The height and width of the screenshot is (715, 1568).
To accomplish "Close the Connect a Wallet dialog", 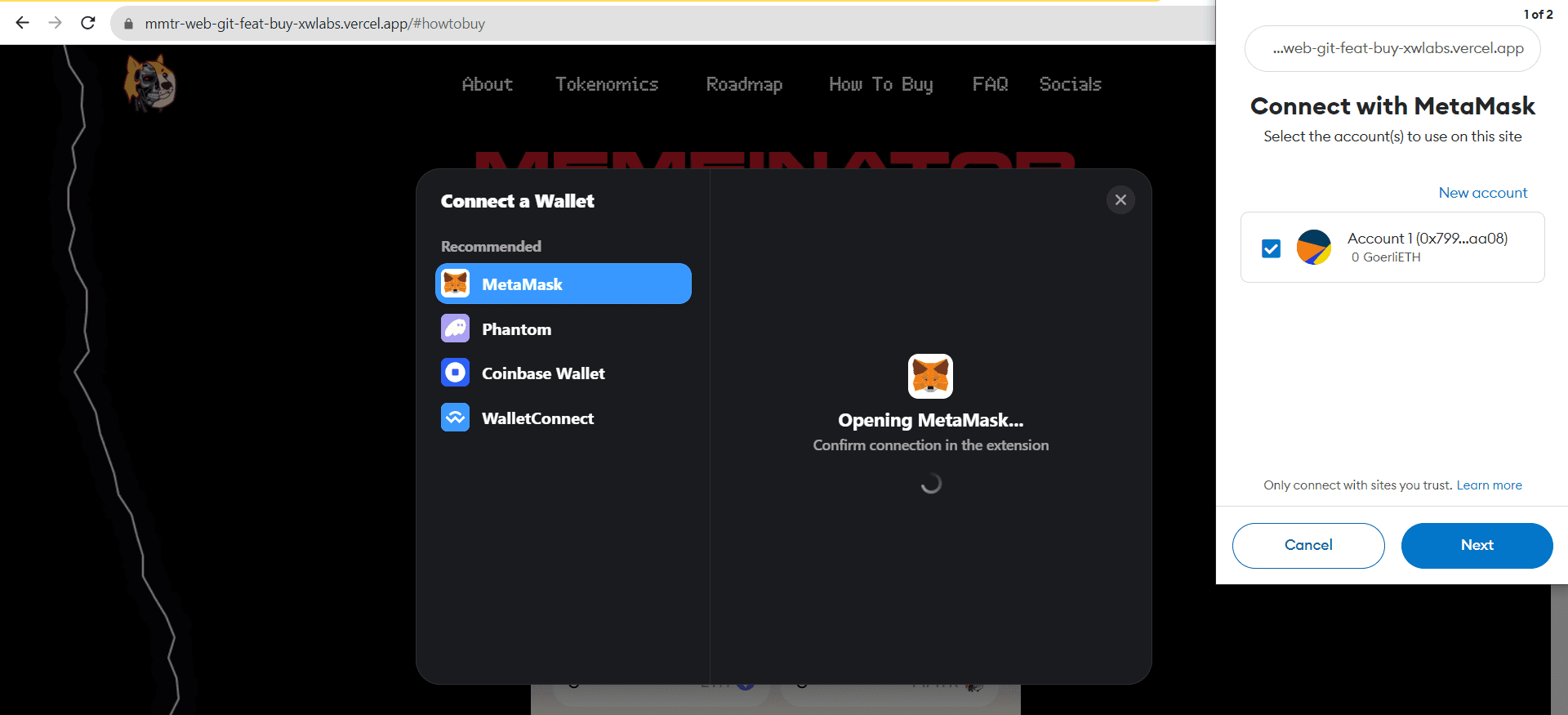I will click(x=1120, y=200).
